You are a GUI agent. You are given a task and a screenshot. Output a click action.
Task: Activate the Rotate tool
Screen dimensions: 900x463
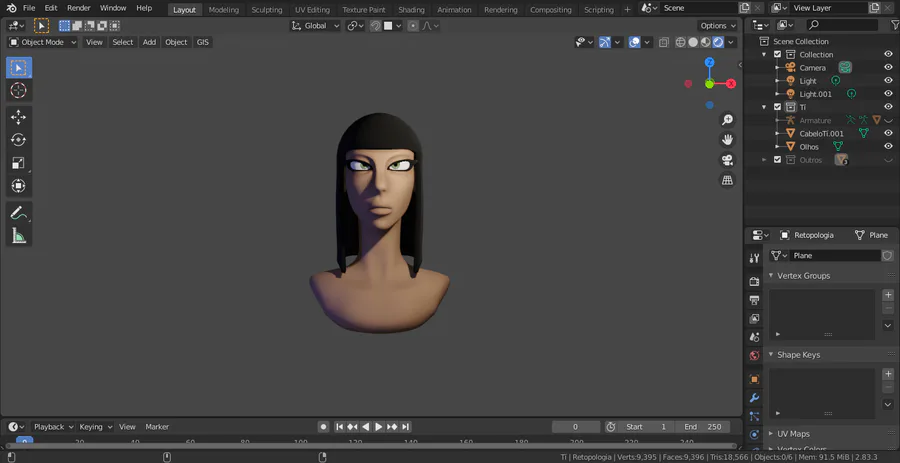(19, 140)
